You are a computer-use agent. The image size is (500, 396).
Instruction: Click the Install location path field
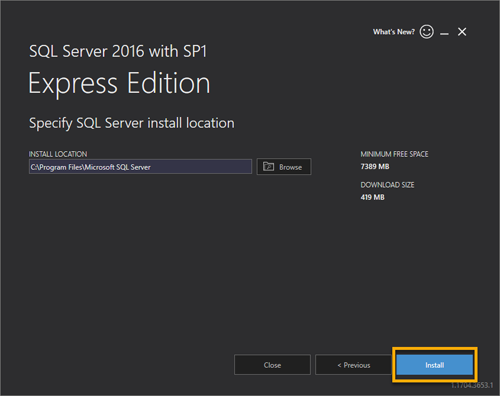140,167
